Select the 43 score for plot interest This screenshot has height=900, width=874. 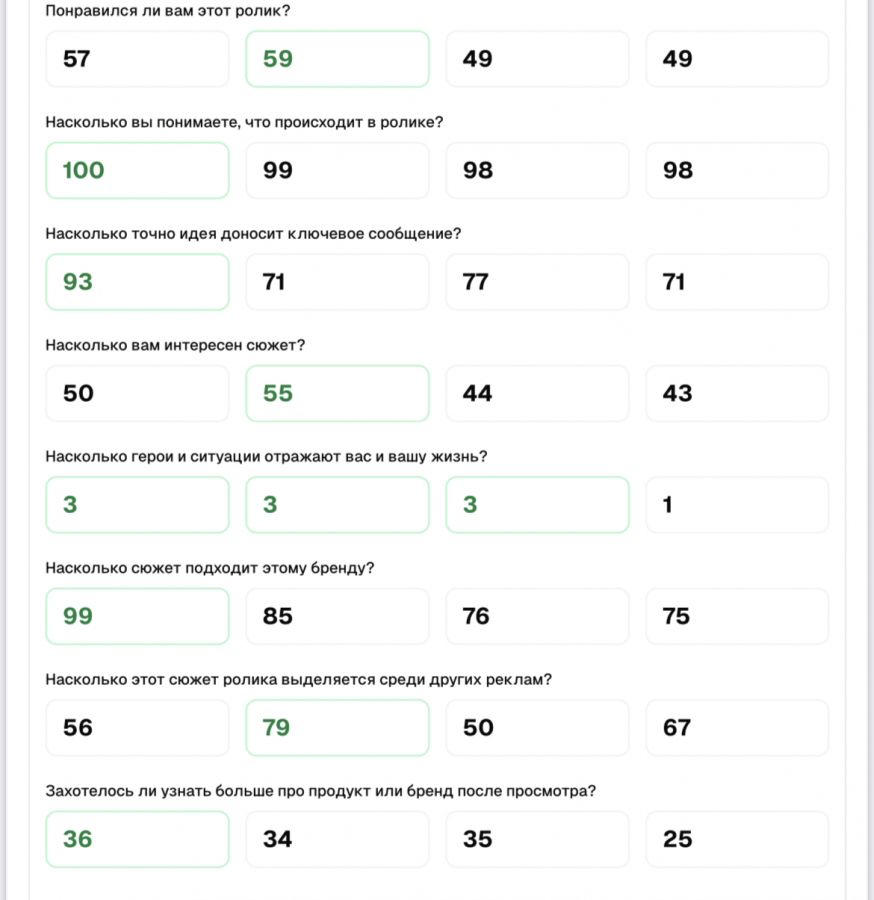coord(737,393)
